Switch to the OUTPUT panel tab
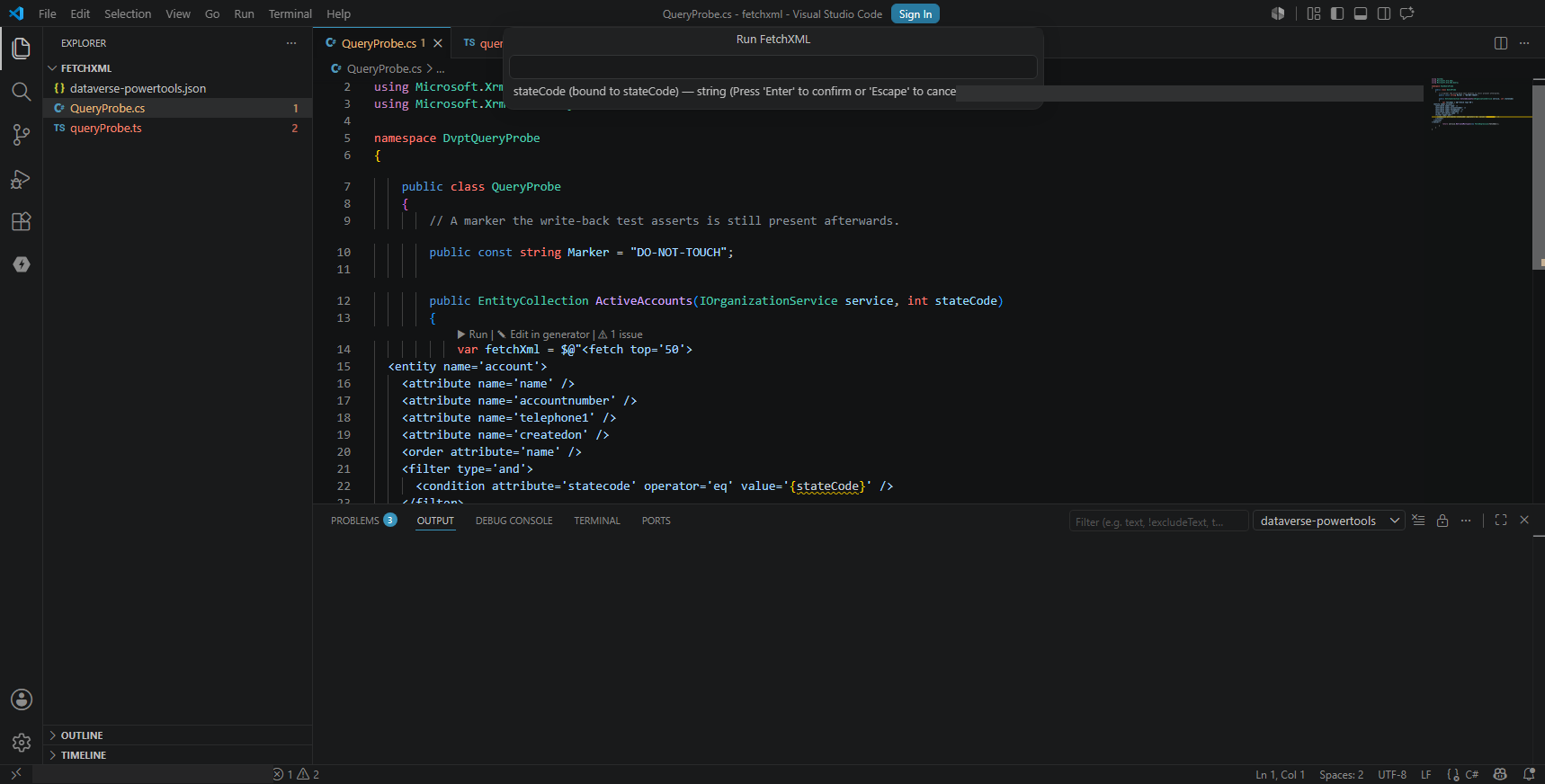This screenshot has width=1545, height=784. coord(435,521)
